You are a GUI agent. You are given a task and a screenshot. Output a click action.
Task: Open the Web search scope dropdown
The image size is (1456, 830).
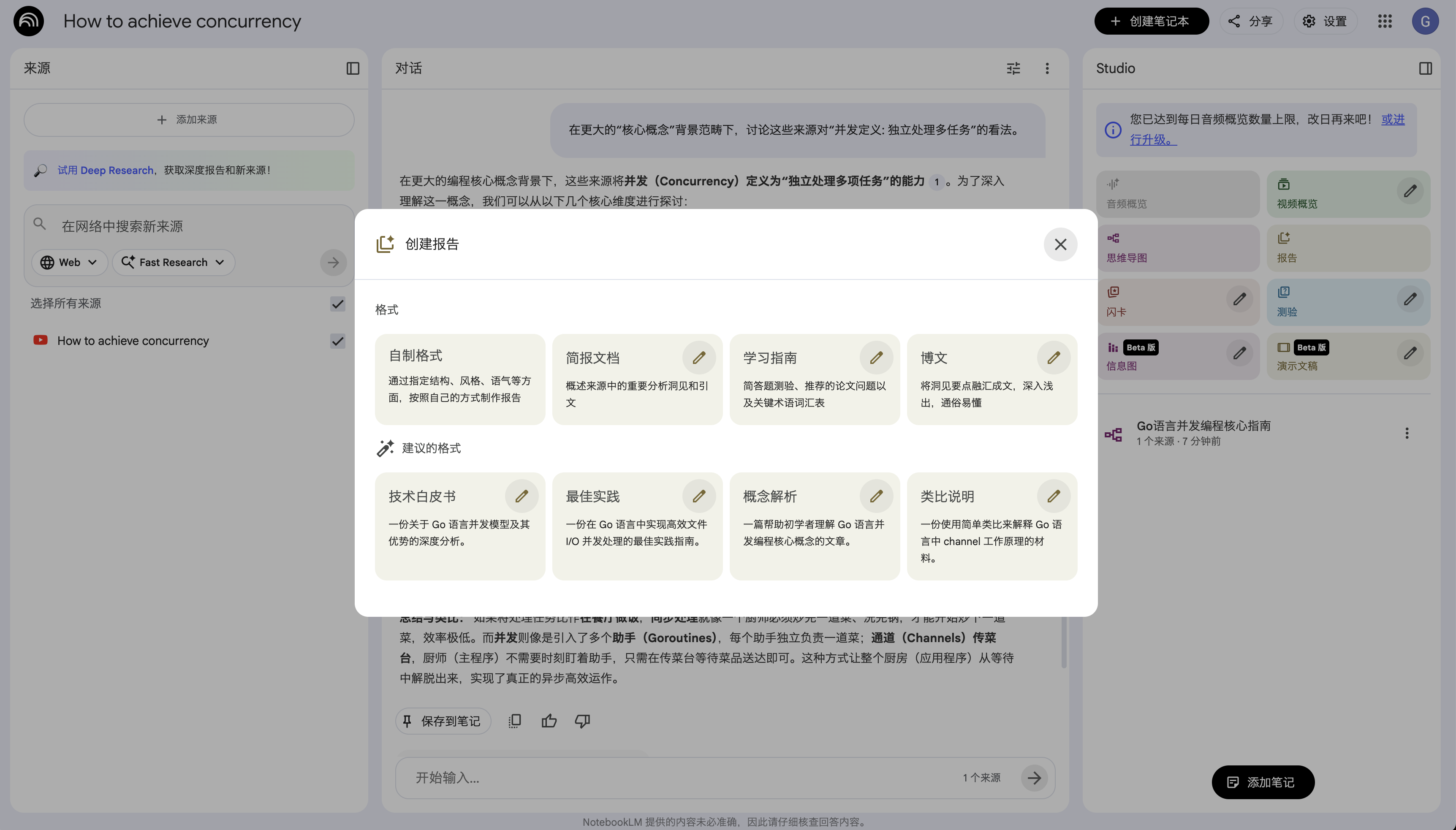69,262
